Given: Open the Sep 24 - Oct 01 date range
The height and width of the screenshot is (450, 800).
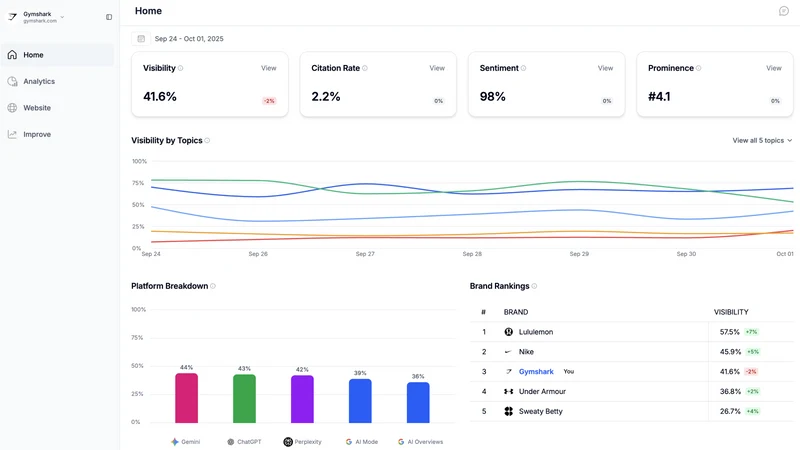Looking at the screenshot, I should [189, 39].
